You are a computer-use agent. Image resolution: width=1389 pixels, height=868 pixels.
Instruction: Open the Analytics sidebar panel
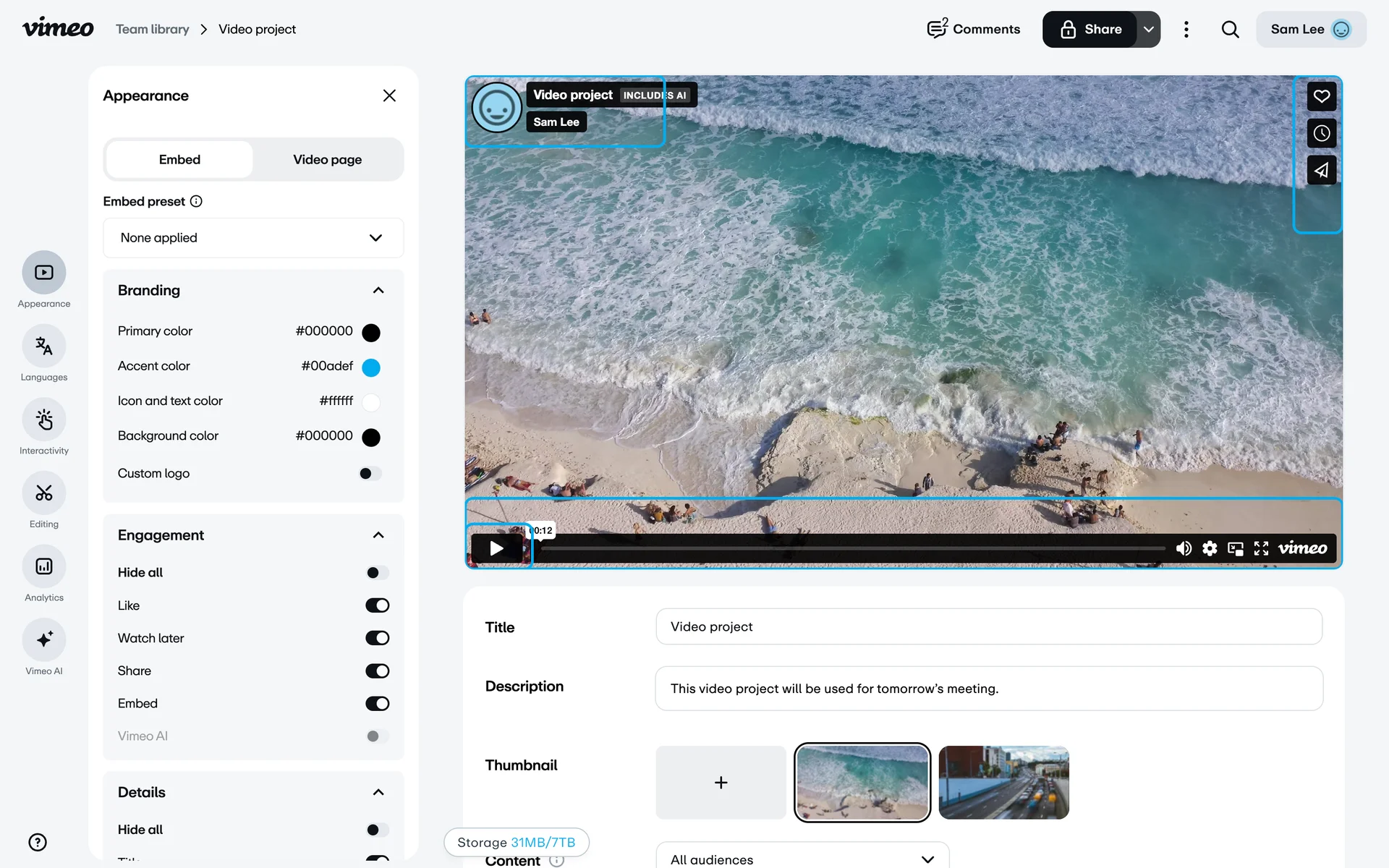[44, 566]
